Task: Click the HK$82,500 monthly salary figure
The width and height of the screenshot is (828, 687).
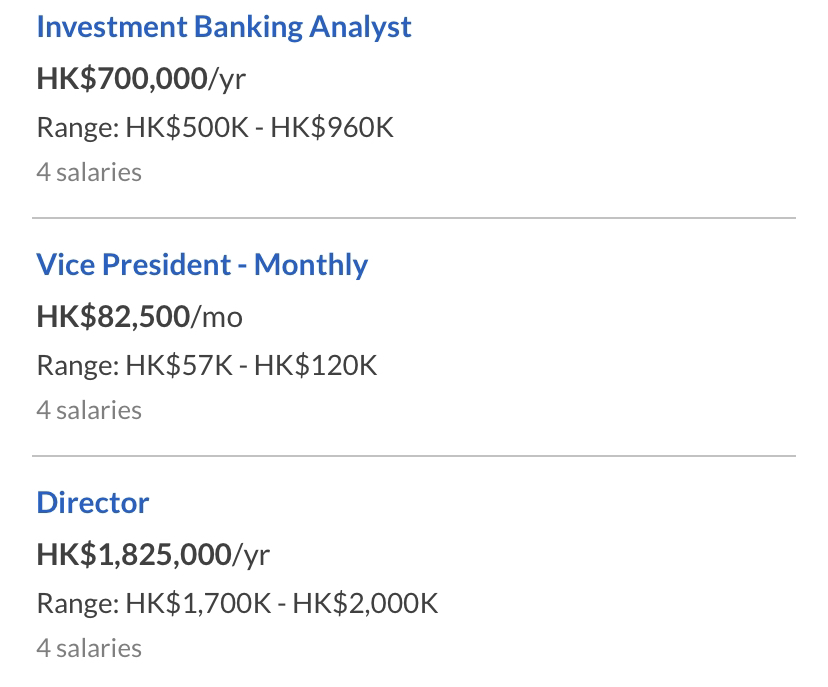Action: (x=114, y=316)
